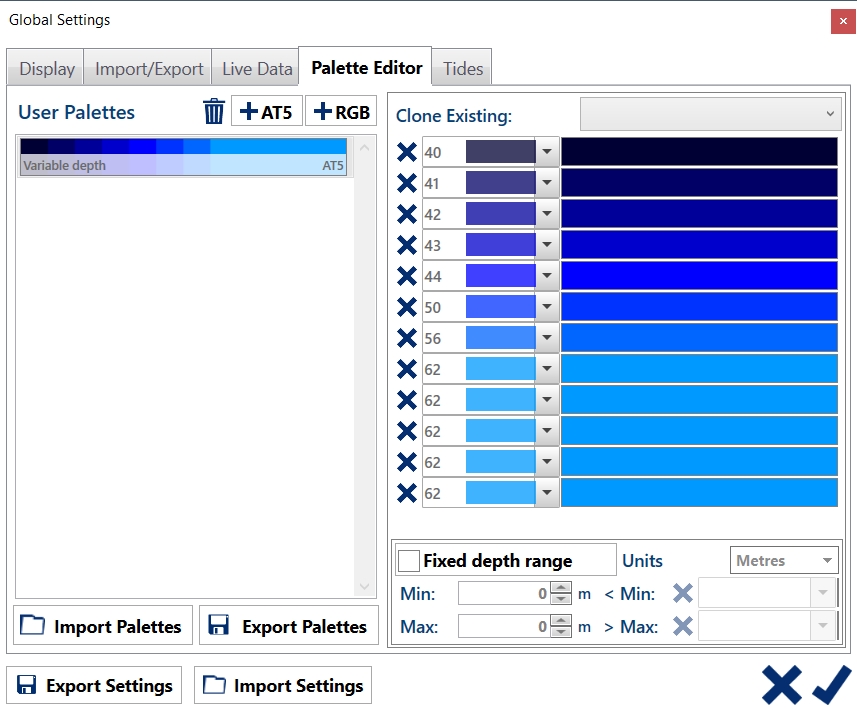
Task: Open the Live Data tab
Action: pos(257,69)
